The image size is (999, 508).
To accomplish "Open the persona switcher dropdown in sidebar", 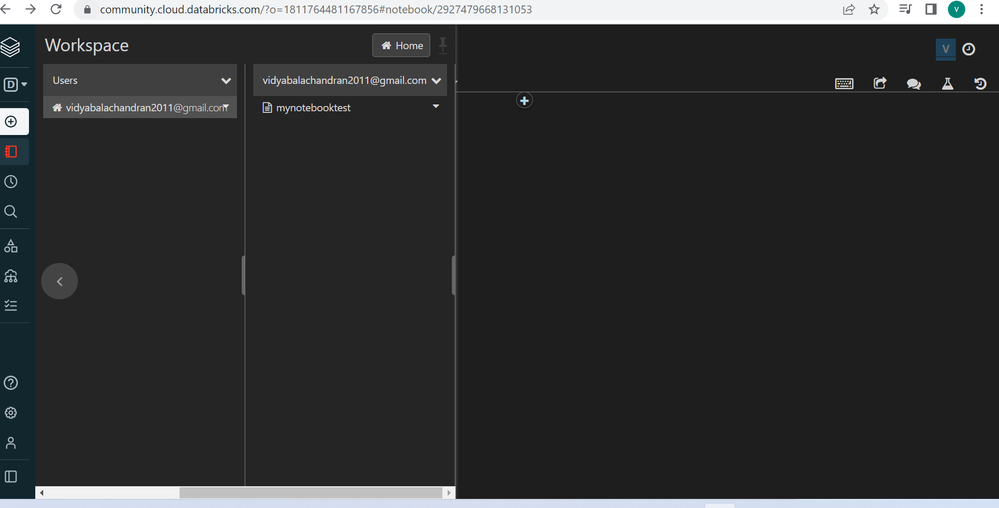I will (x=14, y=84).
